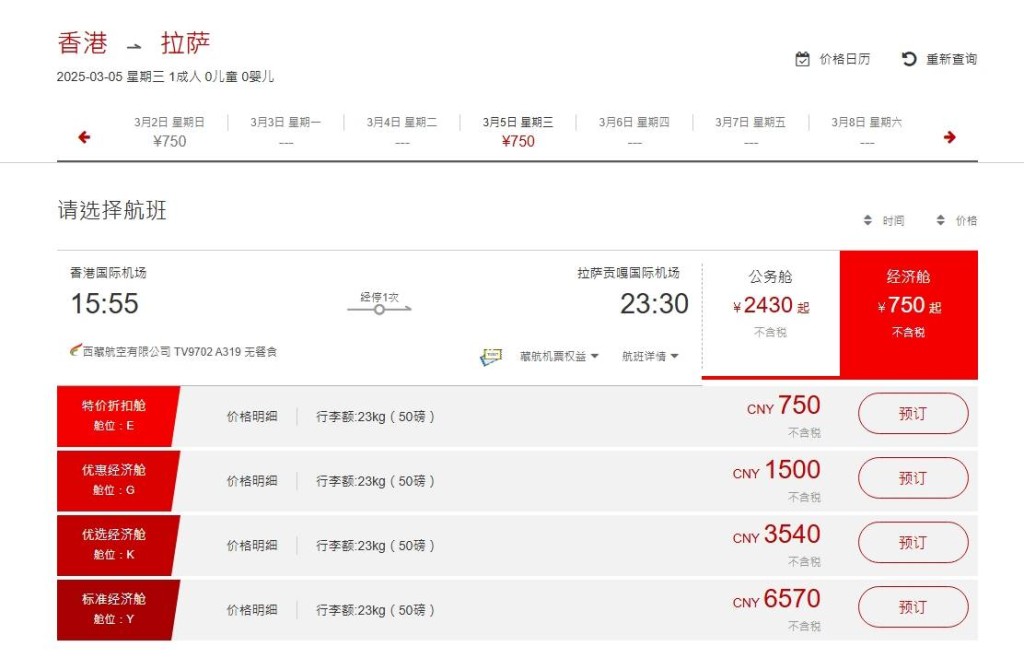This screenshot has height=670, width=1024.
Task: Go to next week with right red arrow
Action: click(950, 137)
